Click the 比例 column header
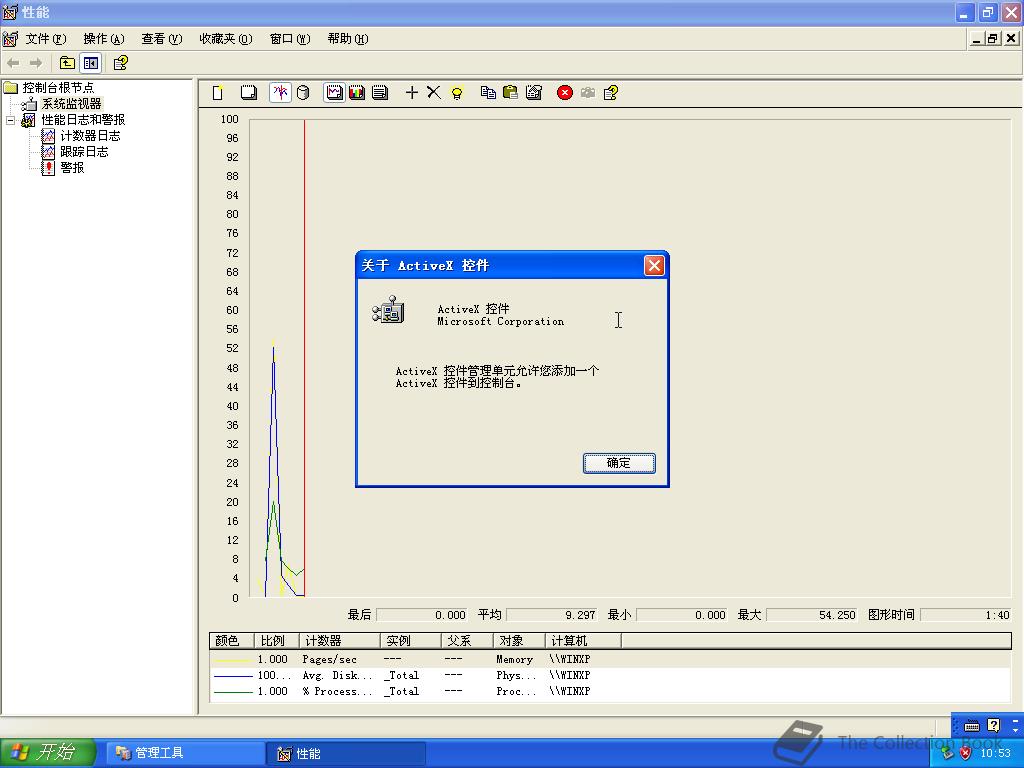 pyautogui.click(x=276, y=641)
